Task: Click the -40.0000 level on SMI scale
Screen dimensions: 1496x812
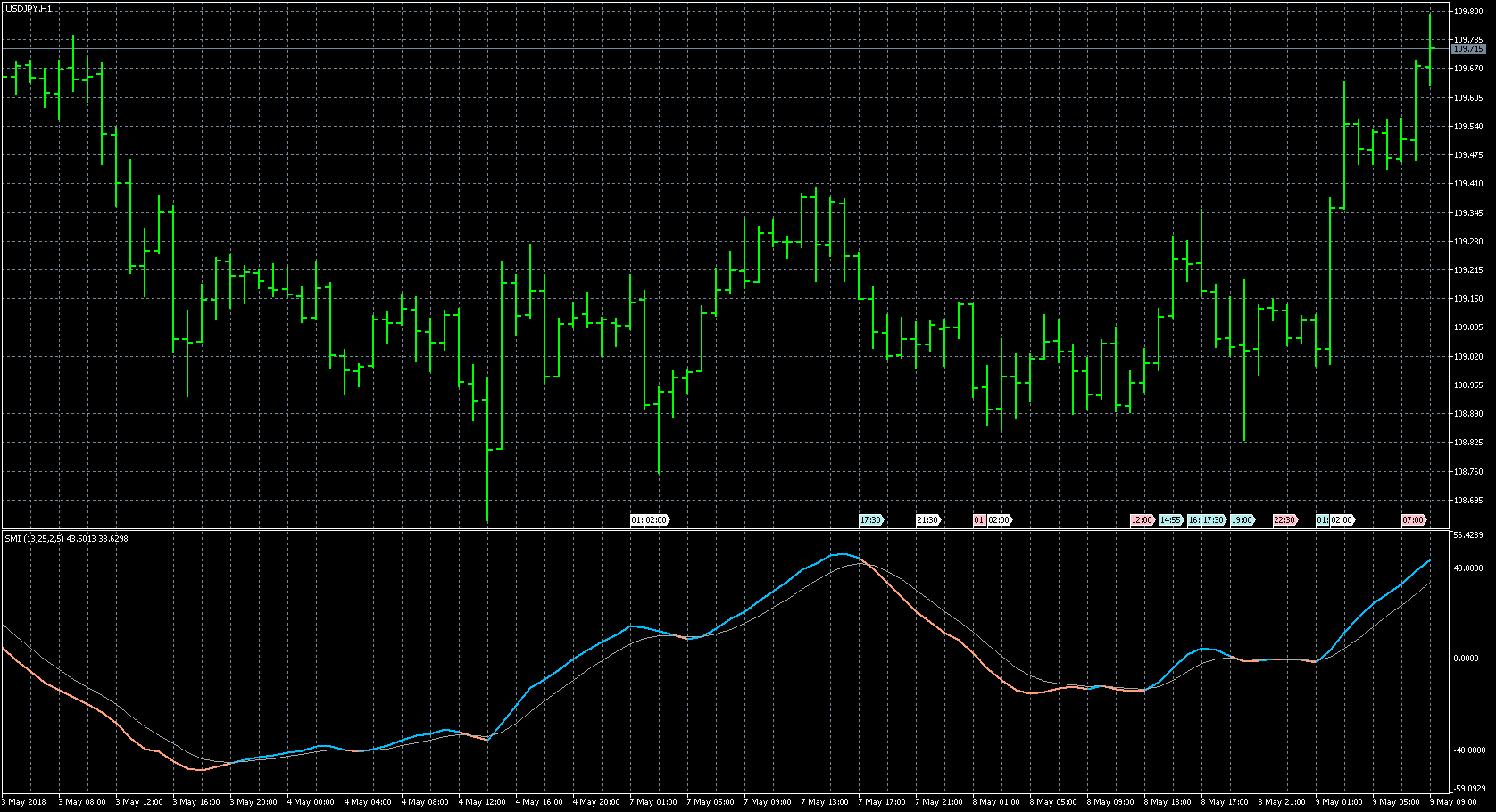Action: coord(1468,750)
